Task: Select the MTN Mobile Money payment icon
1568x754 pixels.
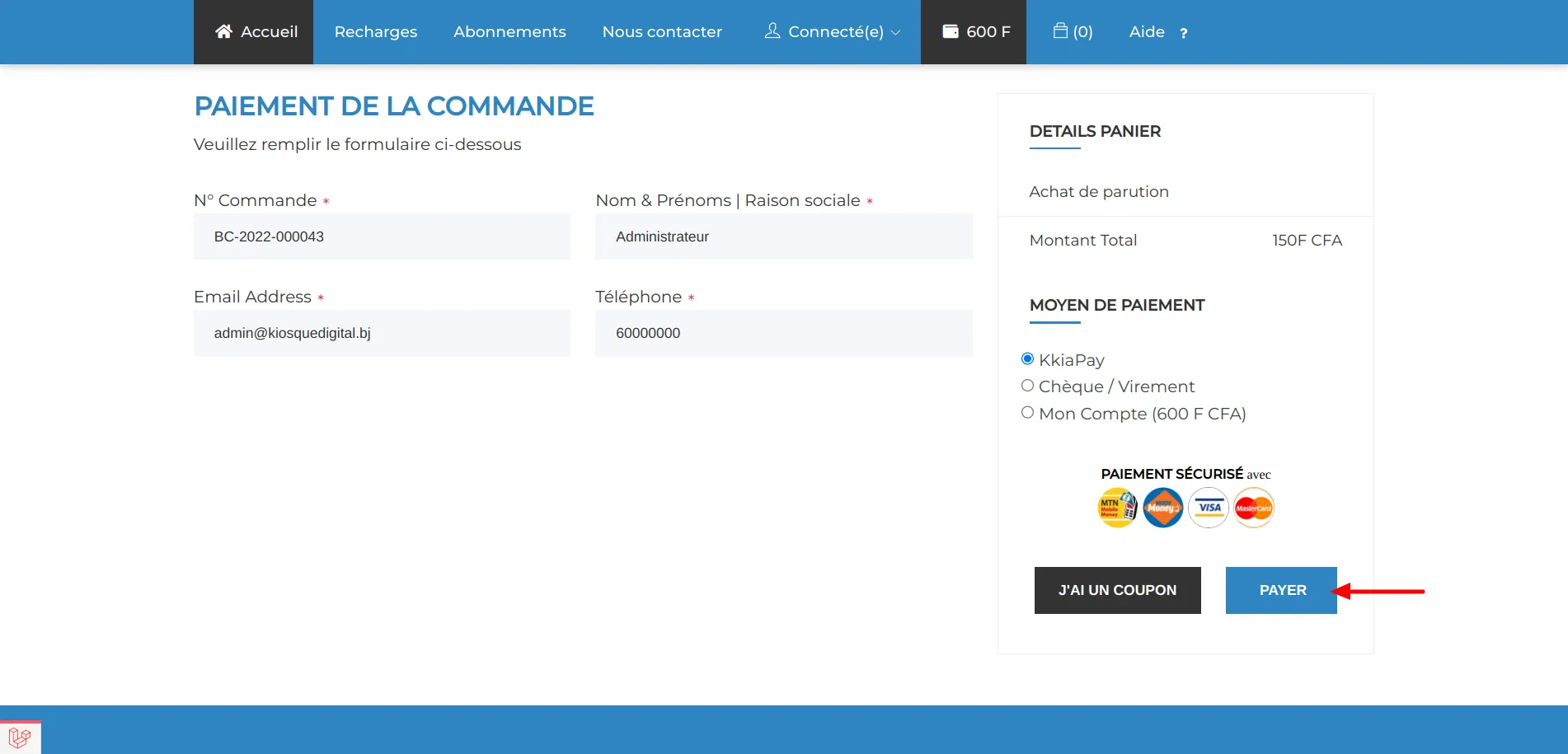Action: click(x=1117, y=507)
